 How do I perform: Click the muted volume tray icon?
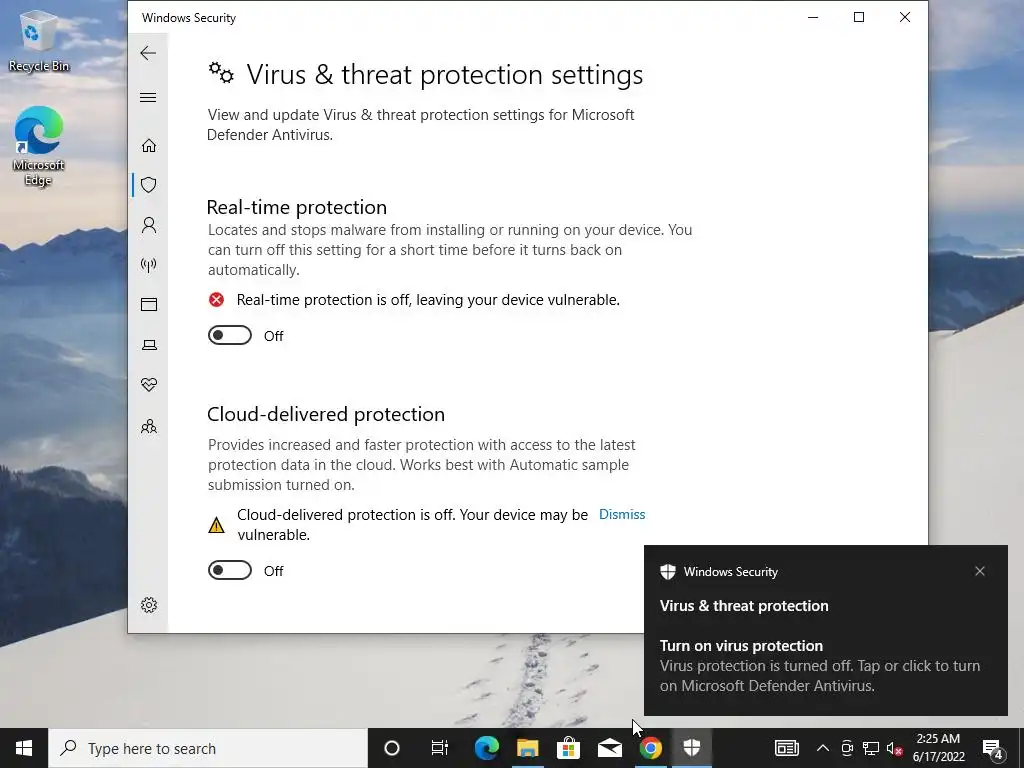(x=895, y=748)
